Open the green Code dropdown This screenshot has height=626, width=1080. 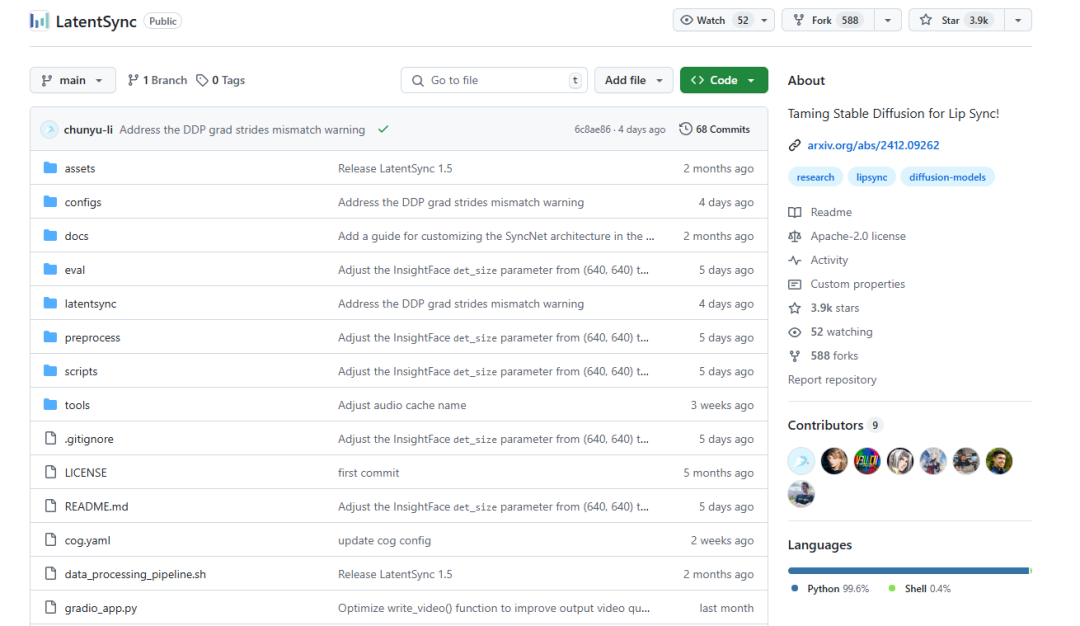724,80
